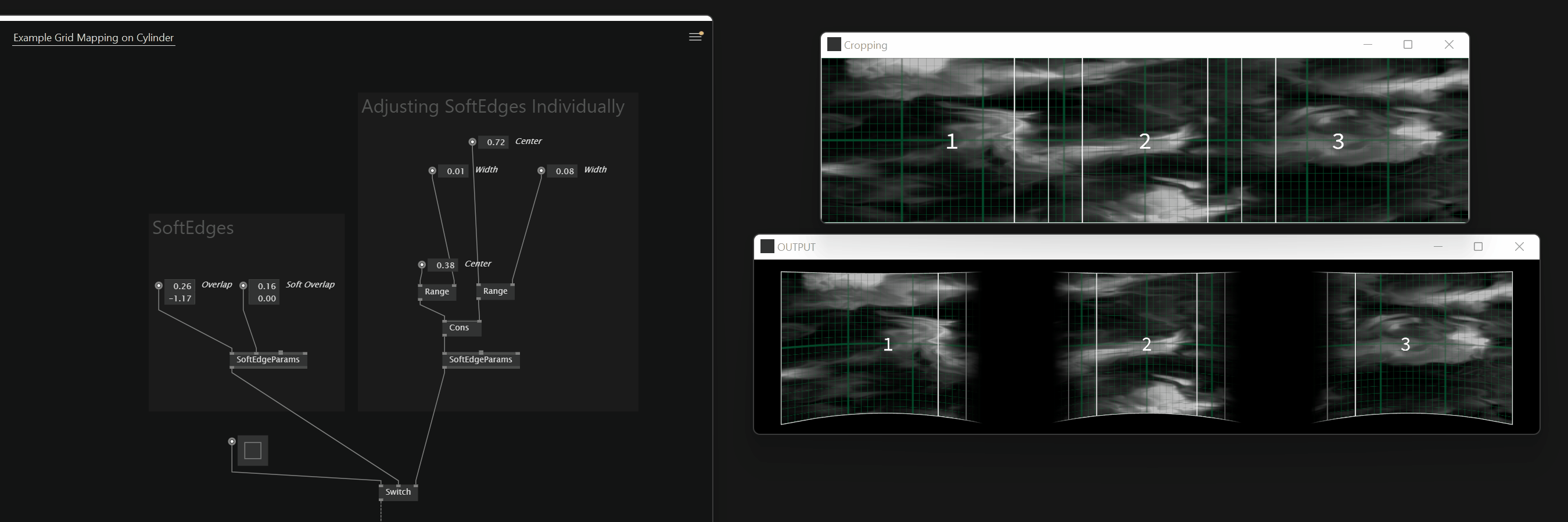Click the Adjusting SoftEdges Individually group title
Viewport: 1568px width, 522px height.
(x=493, y=106)
